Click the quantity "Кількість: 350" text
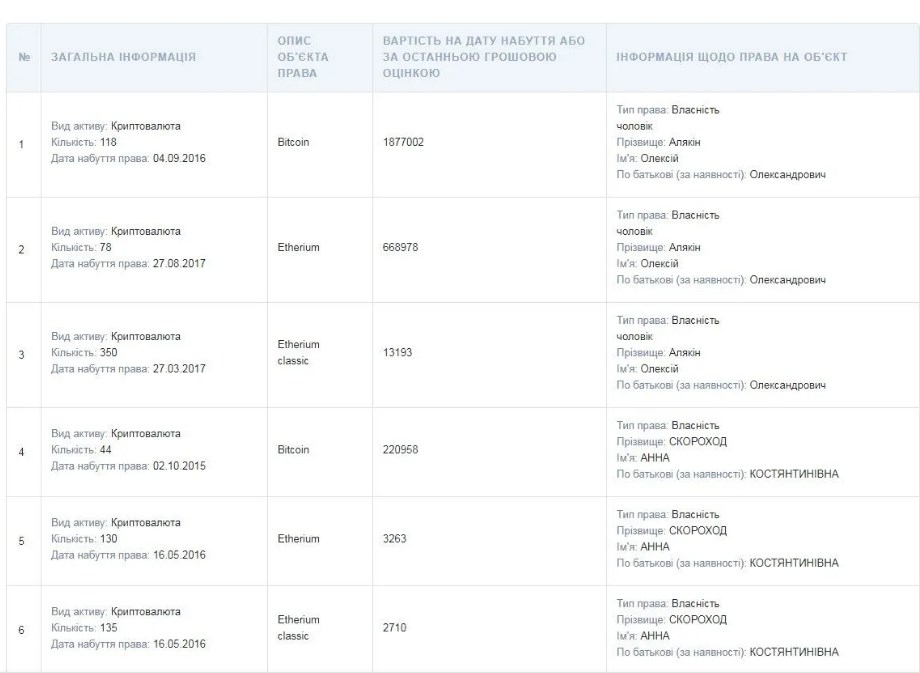This screenshot has width=920, height=673. (85, 351)
